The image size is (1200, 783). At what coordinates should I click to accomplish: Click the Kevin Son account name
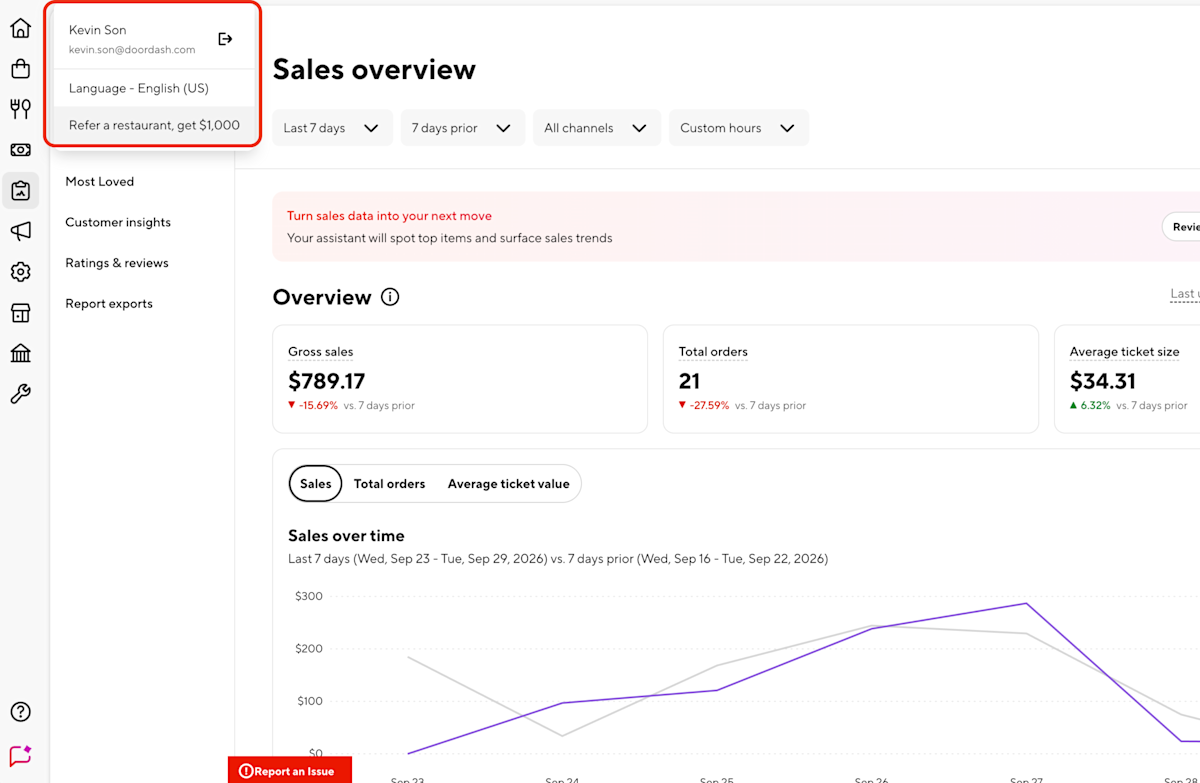pos(98,30)
